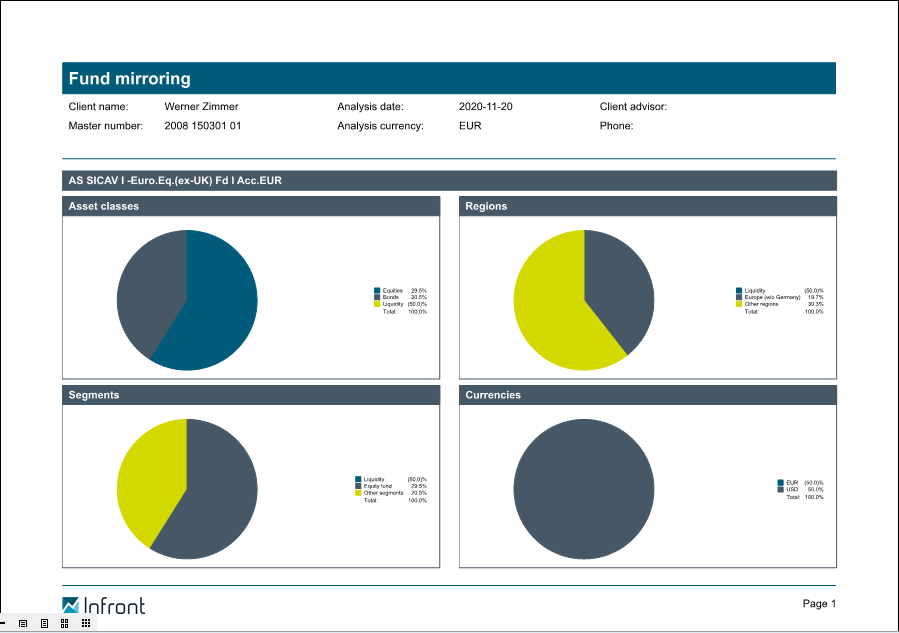Click the Fund mirroring title banner
899x633 pixels.
[x=448, y=79]
